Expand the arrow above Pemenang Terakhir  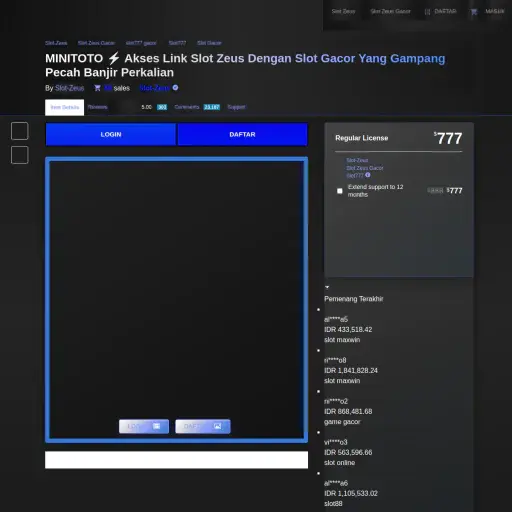coord(327,287)
